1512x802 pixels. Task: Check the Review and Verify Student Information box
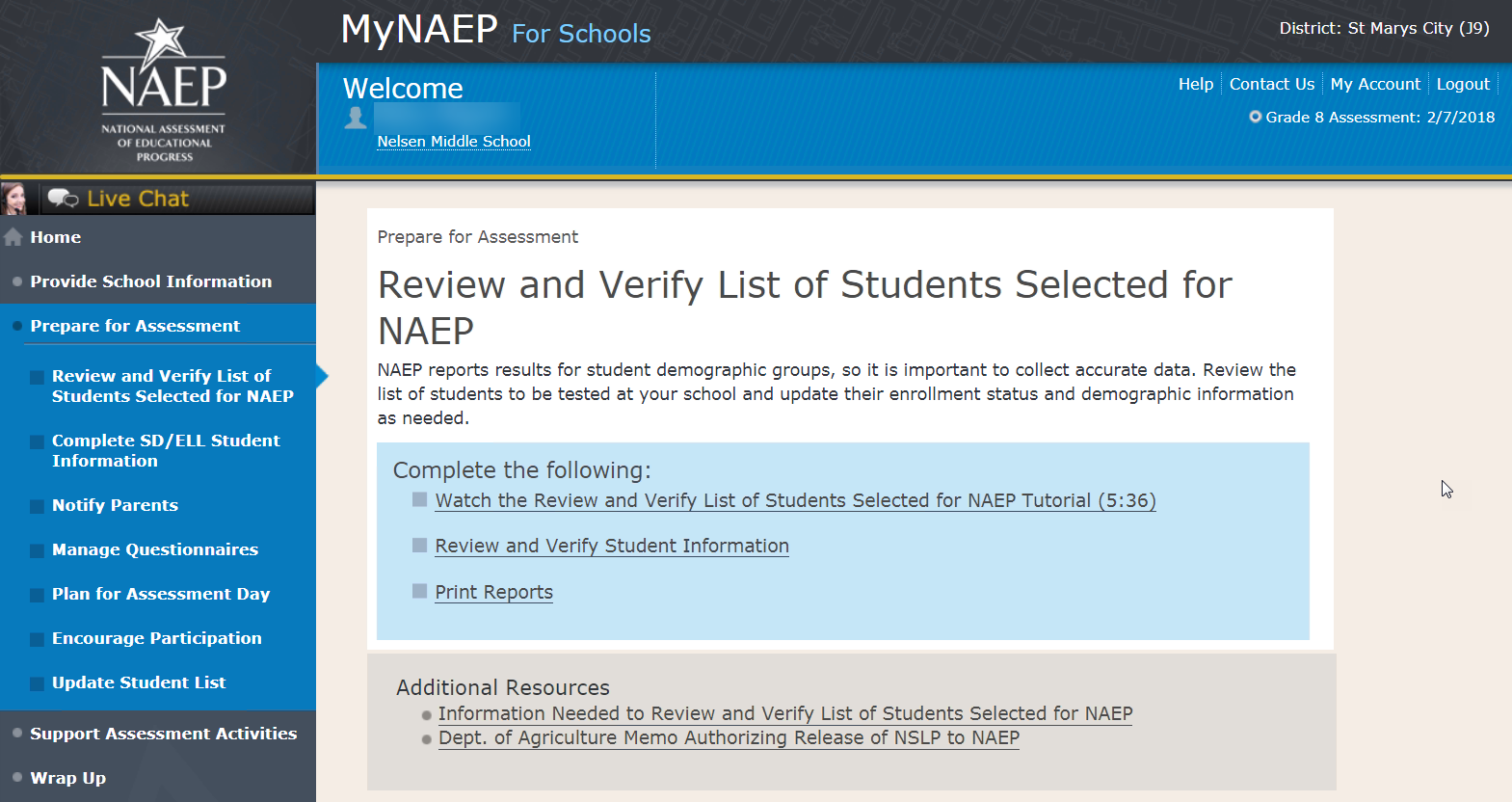point(420,546)
